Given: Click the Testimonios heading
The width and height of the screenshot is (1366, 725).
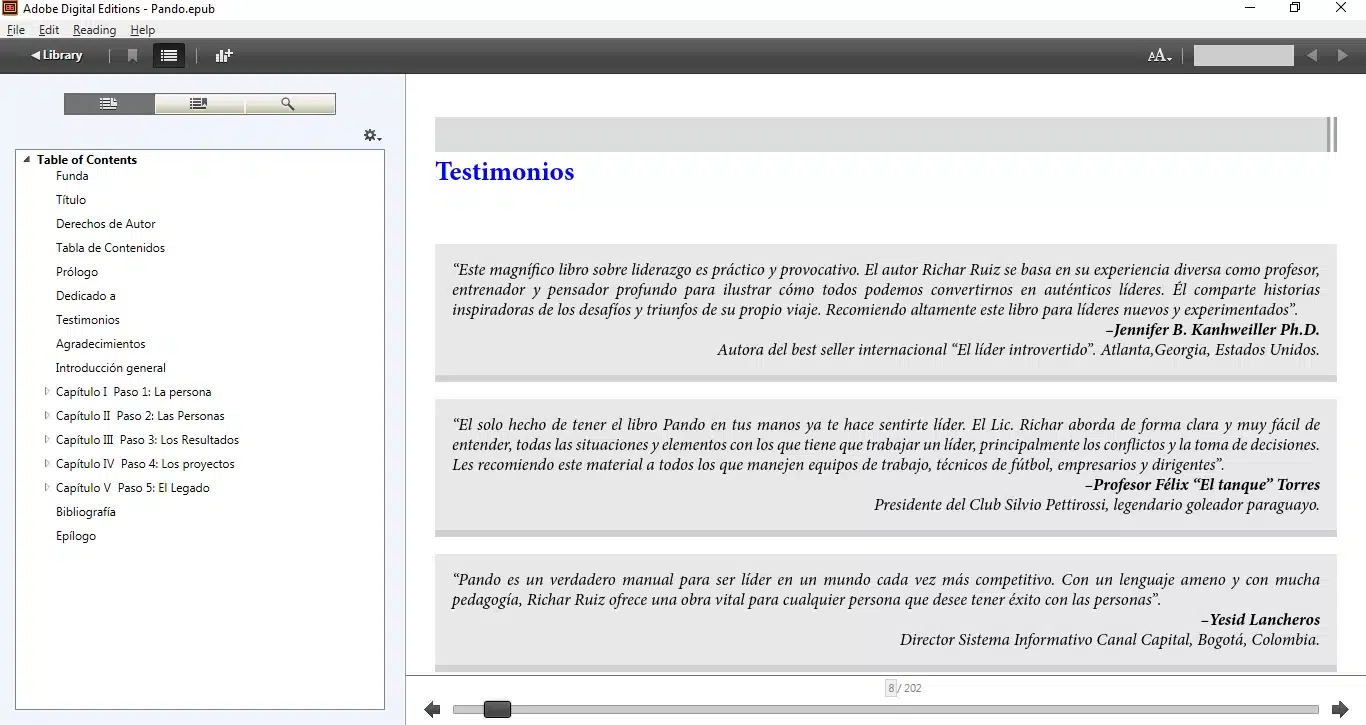Looking at the screenshot, I should click(x=505, y=172).
